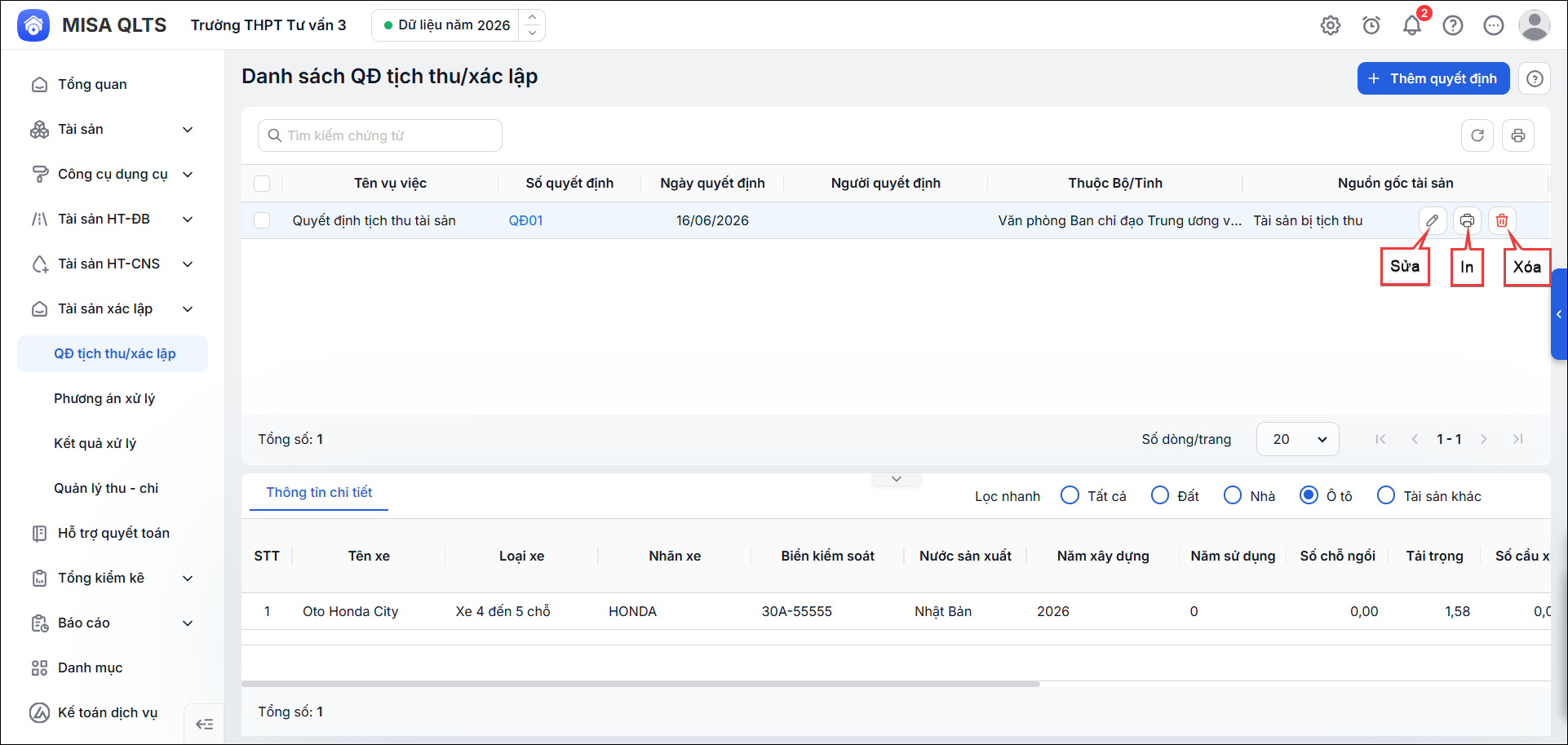This screenshot has width=1568, height=745.
Task: Open the Số dòng/trang dropdown showing 20
Action: 1298,439
